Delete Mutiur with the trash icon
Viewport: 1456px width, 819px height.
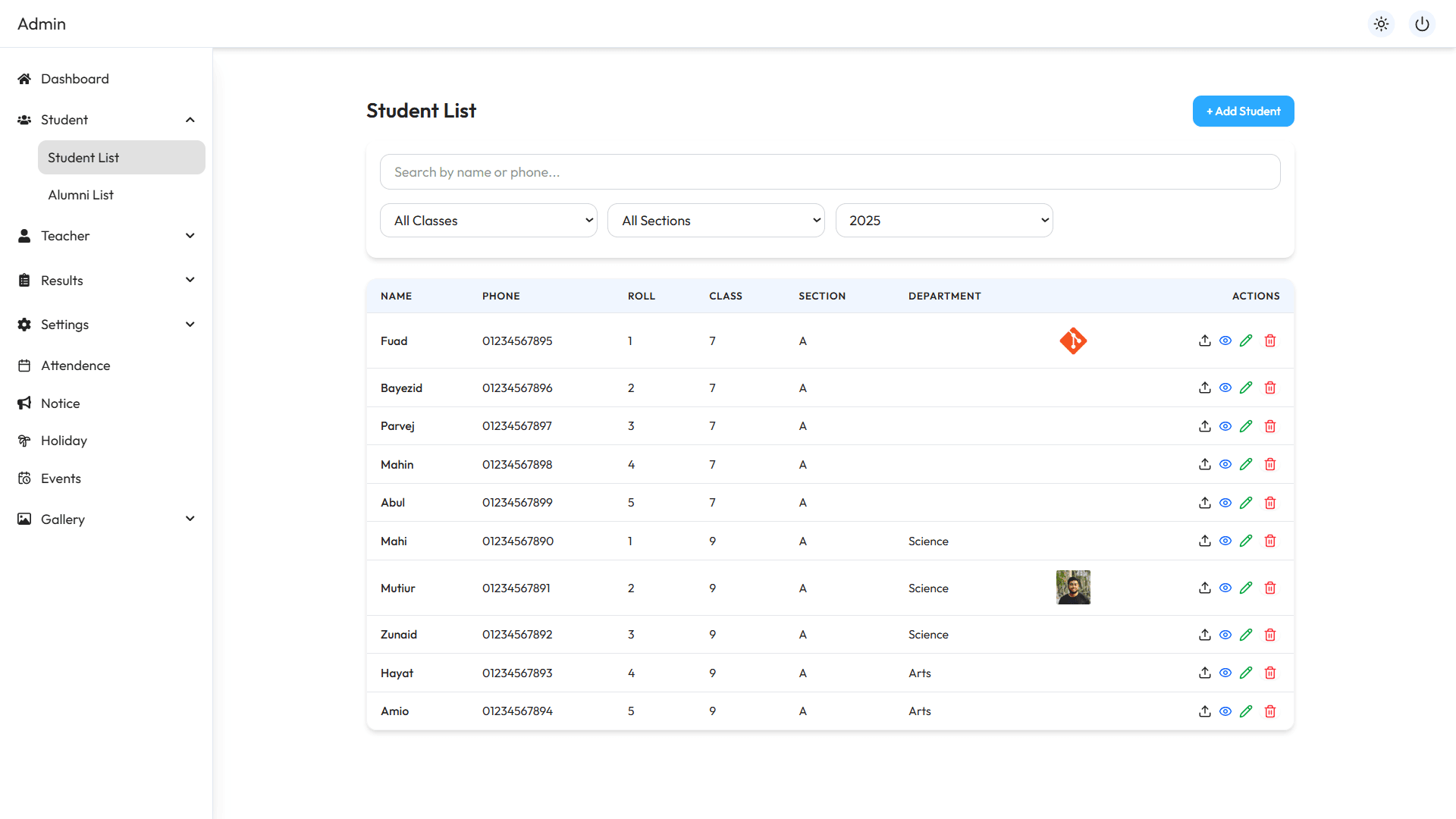coord(1270,588)
